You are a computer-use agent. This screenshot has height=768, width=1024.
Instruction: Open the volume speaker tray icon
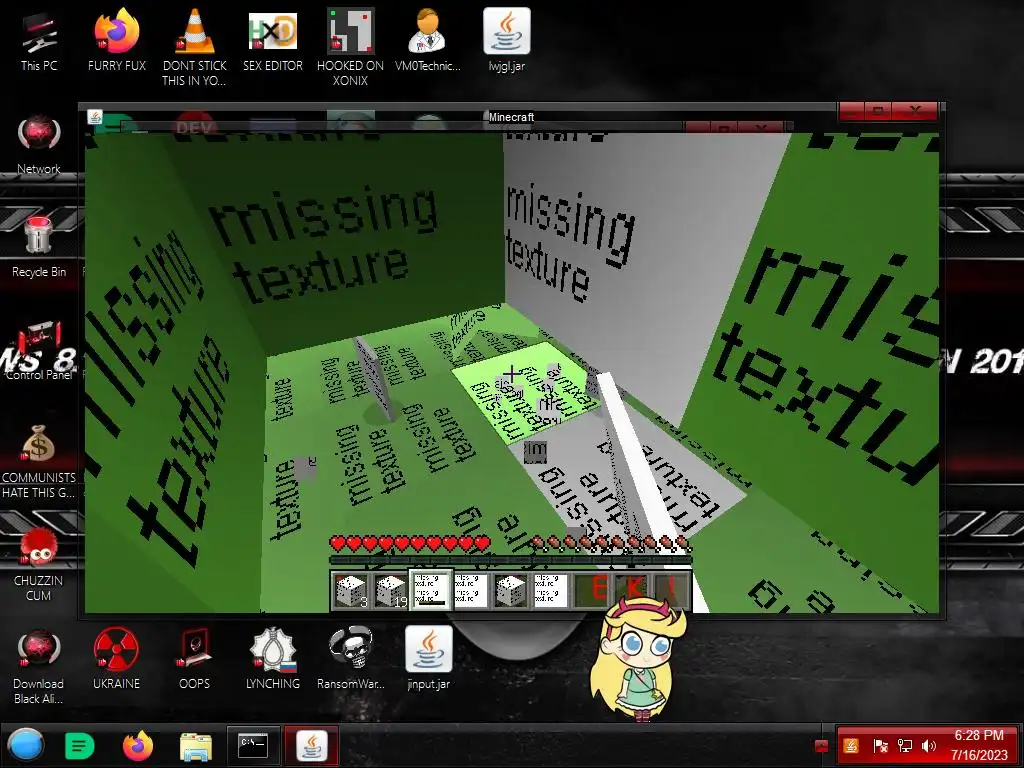tap(929, 746)
